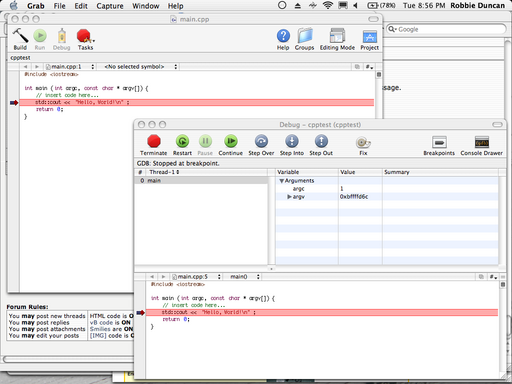Go forward in debugger editor history

163,277
